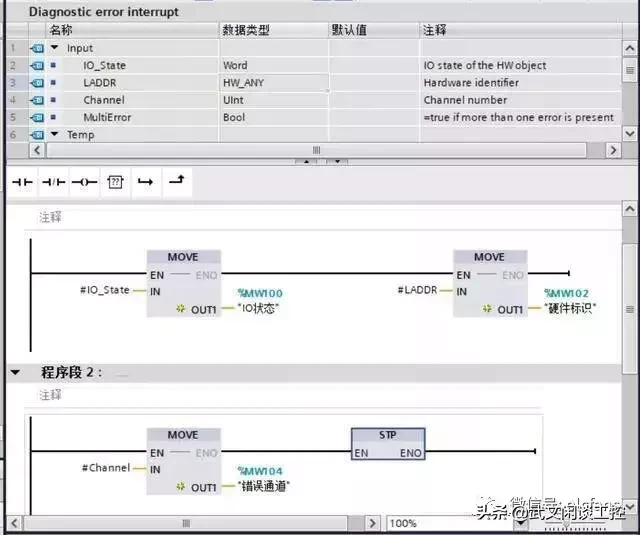Select the MOVE box writing to MW102
640x535 pixels.
coord(490,283)
